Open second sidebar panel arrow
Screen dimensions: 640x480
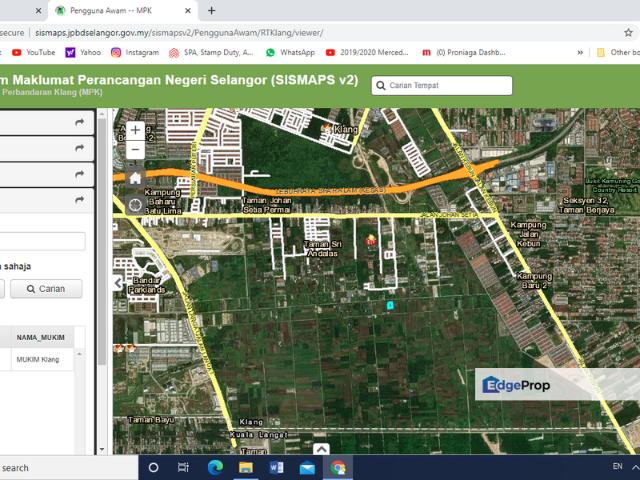(80, 148)
